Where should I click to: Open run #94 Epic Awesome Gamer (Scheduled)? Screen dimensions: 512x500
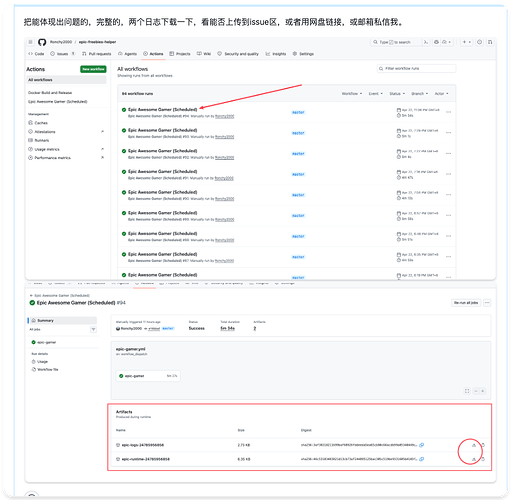pyautogui.click(x=163, y=109)
